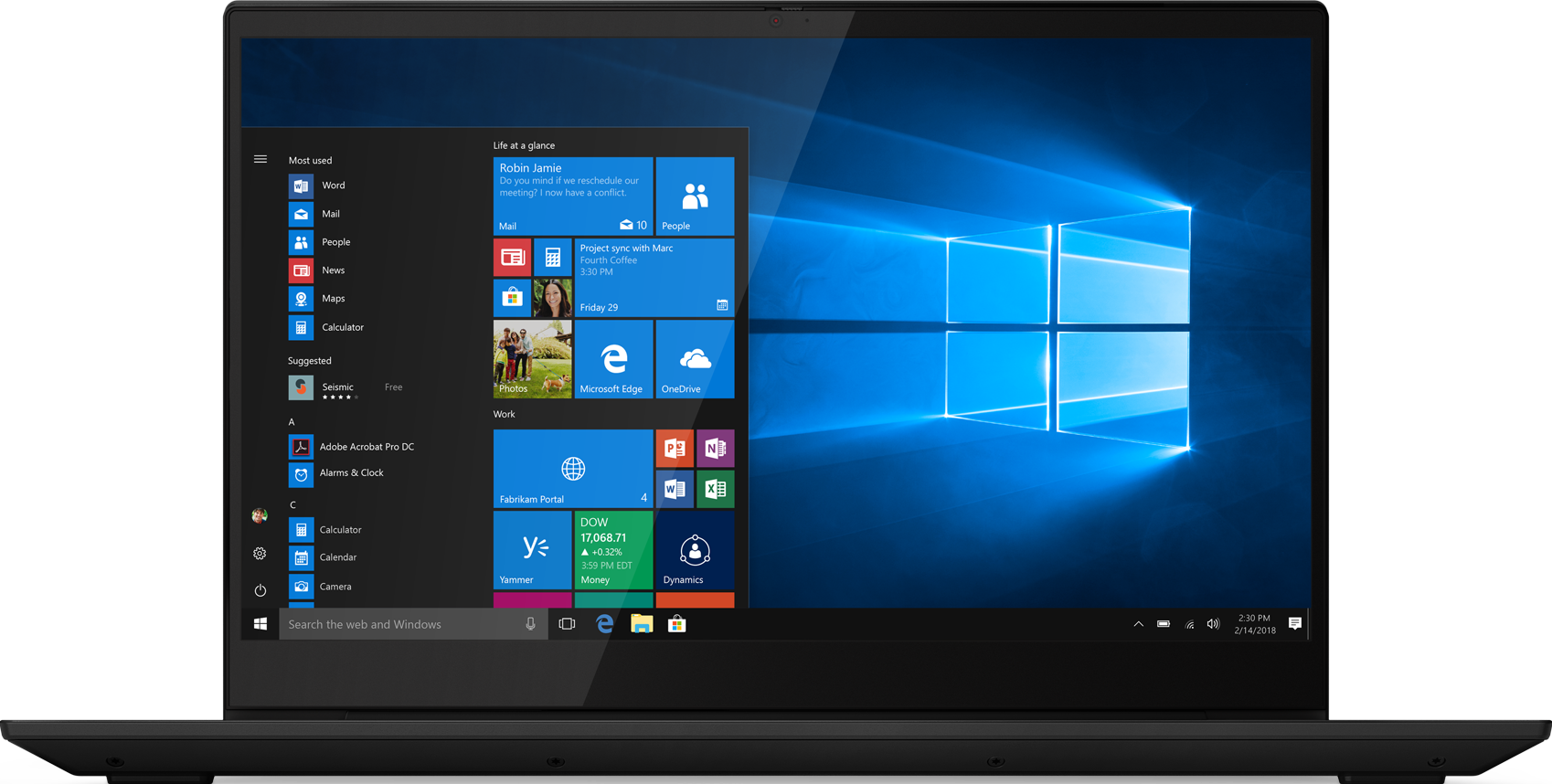
Task: Check the battery status icon
Action: (1164, 624)
